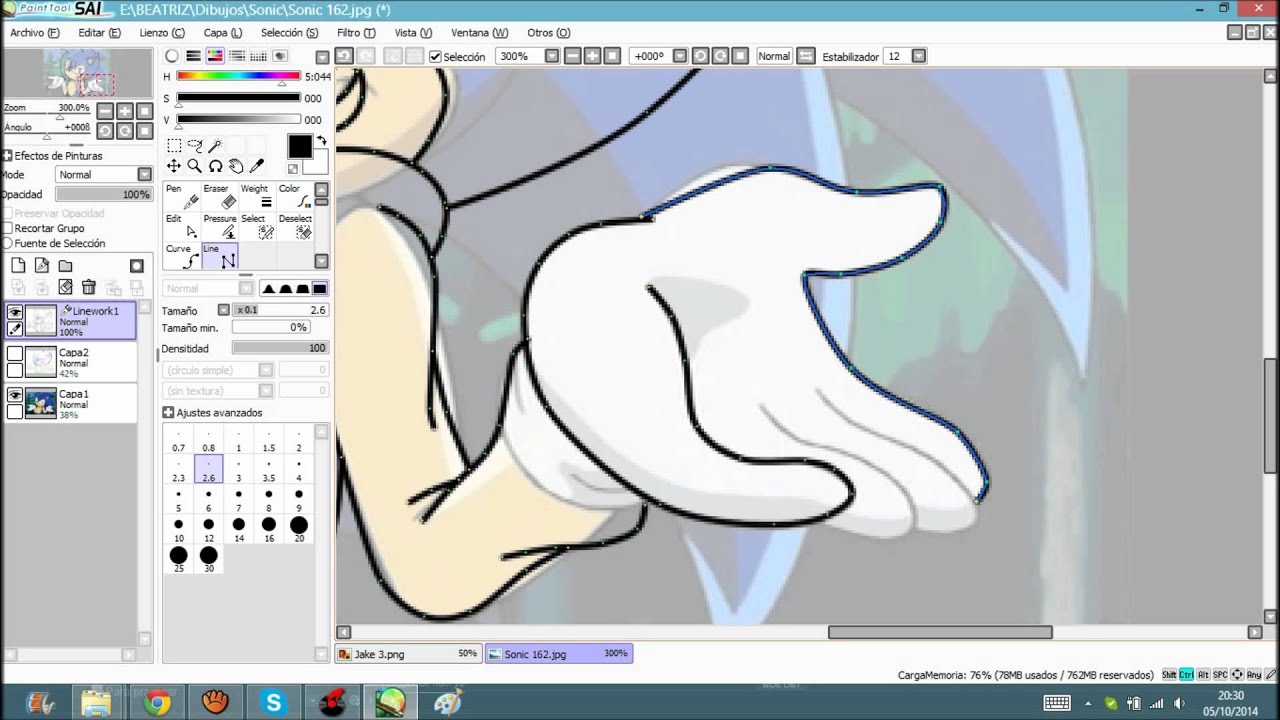
Task: Pick the eyedropper color picker tool
Action: click(256, 166)
